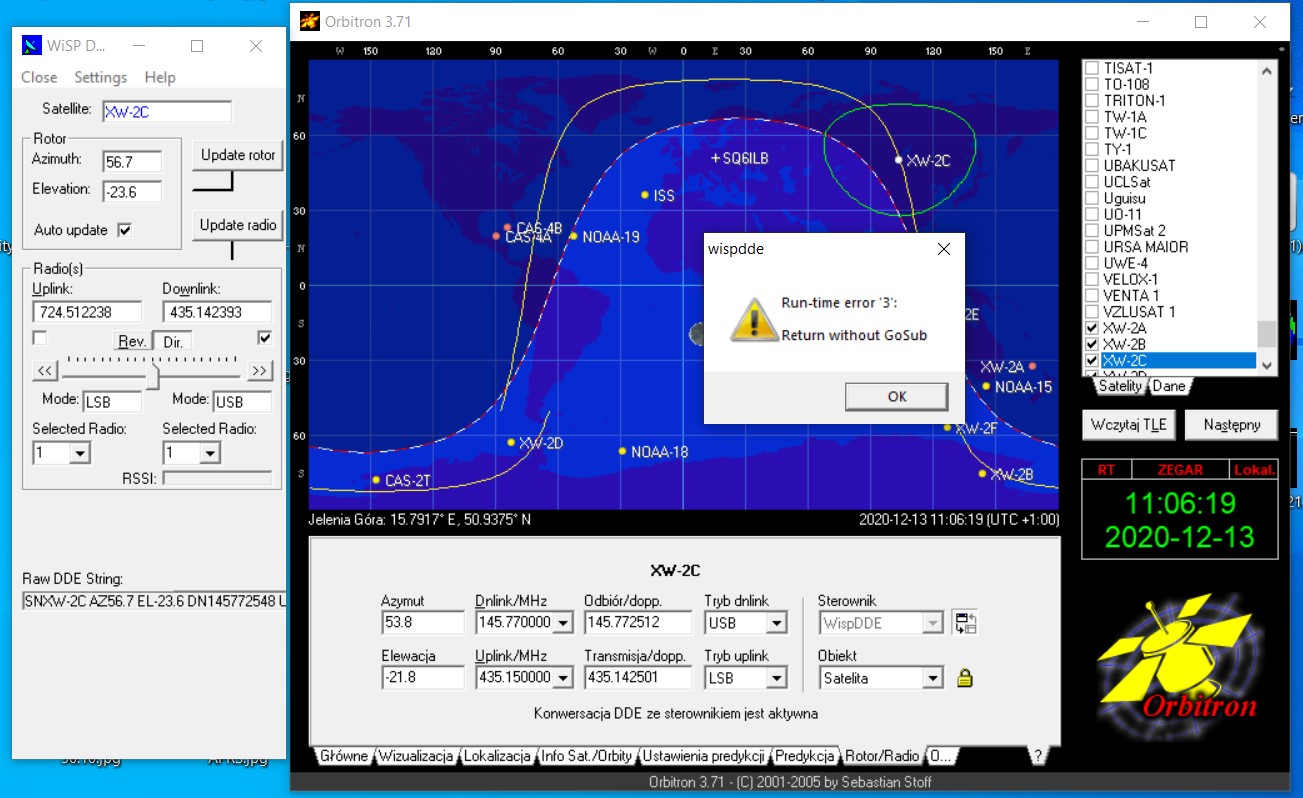Click the driver configuration icon beside WispDDE
This screenshot has height=798, width=1303.
964,623
